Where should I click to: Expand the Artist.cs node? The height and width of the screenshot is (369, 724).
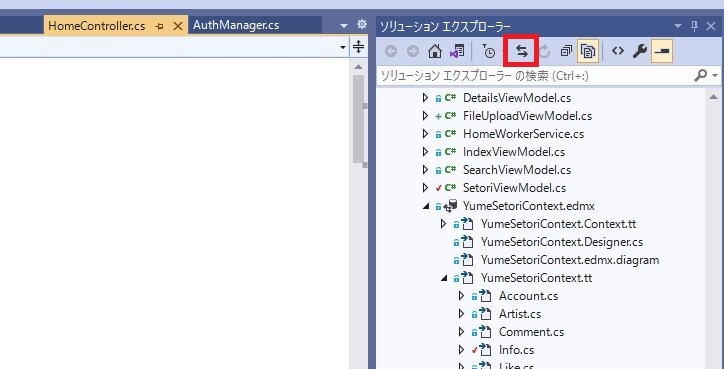461,314
